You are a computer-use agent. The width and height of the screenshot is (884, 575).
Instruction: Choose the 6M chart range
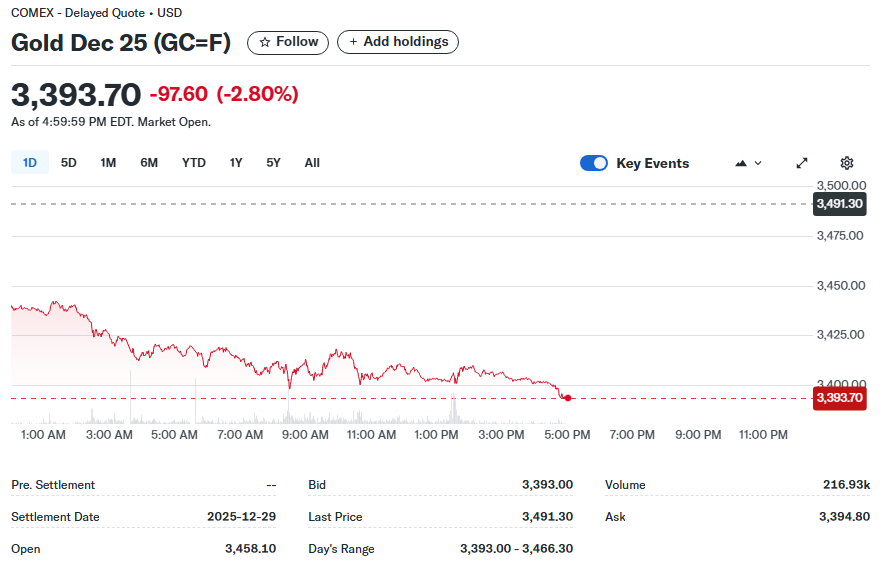tap(149, 162)
